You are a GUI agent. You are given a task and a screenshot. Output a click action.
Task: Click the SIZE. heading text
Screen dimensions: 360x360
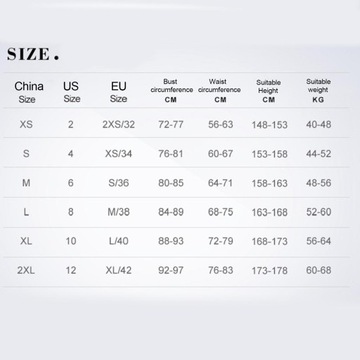click(x=33, y=54)
